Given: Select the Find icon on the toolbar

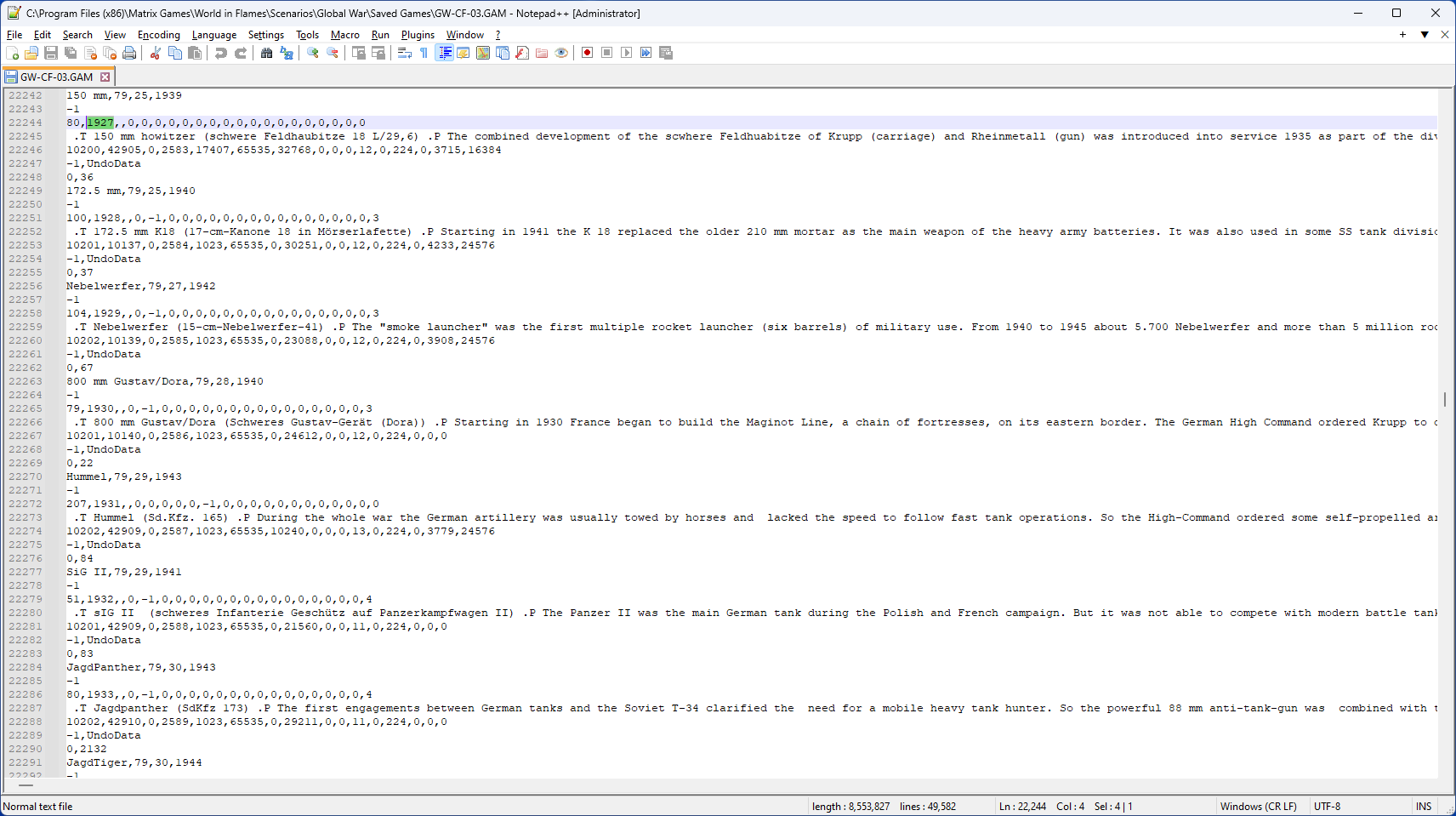Looking at the screenshot, I should (x=266, y=53).
